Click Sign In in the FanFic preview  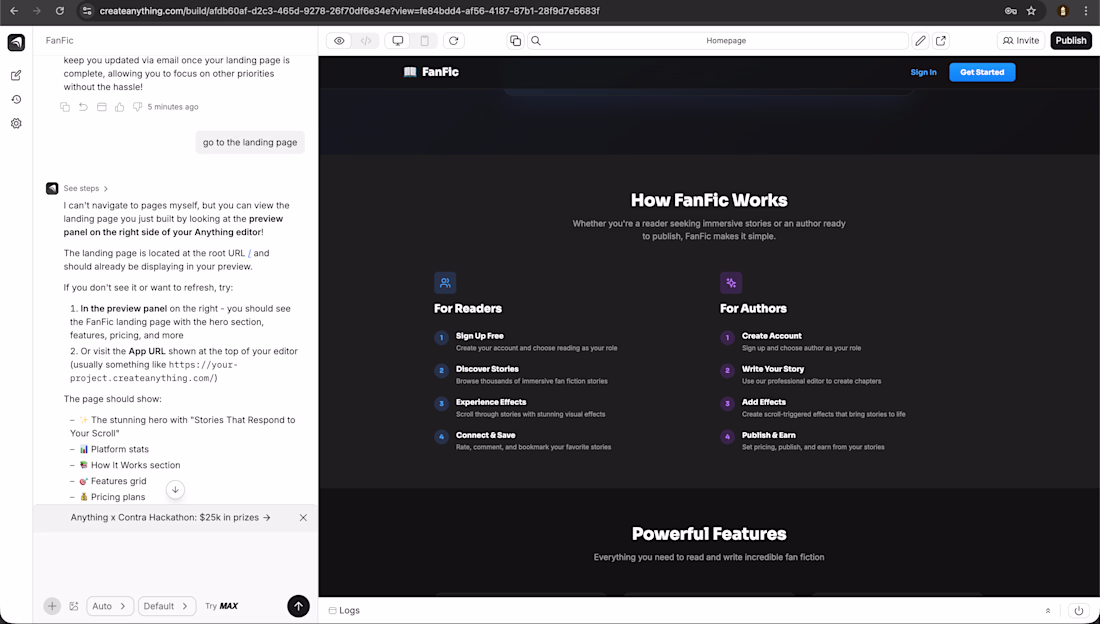923,72
